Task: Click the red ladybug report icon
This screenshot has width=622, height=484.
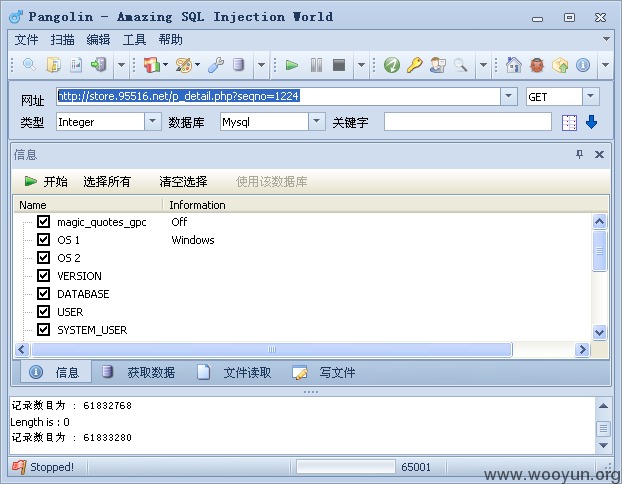Action: point(537,65)
